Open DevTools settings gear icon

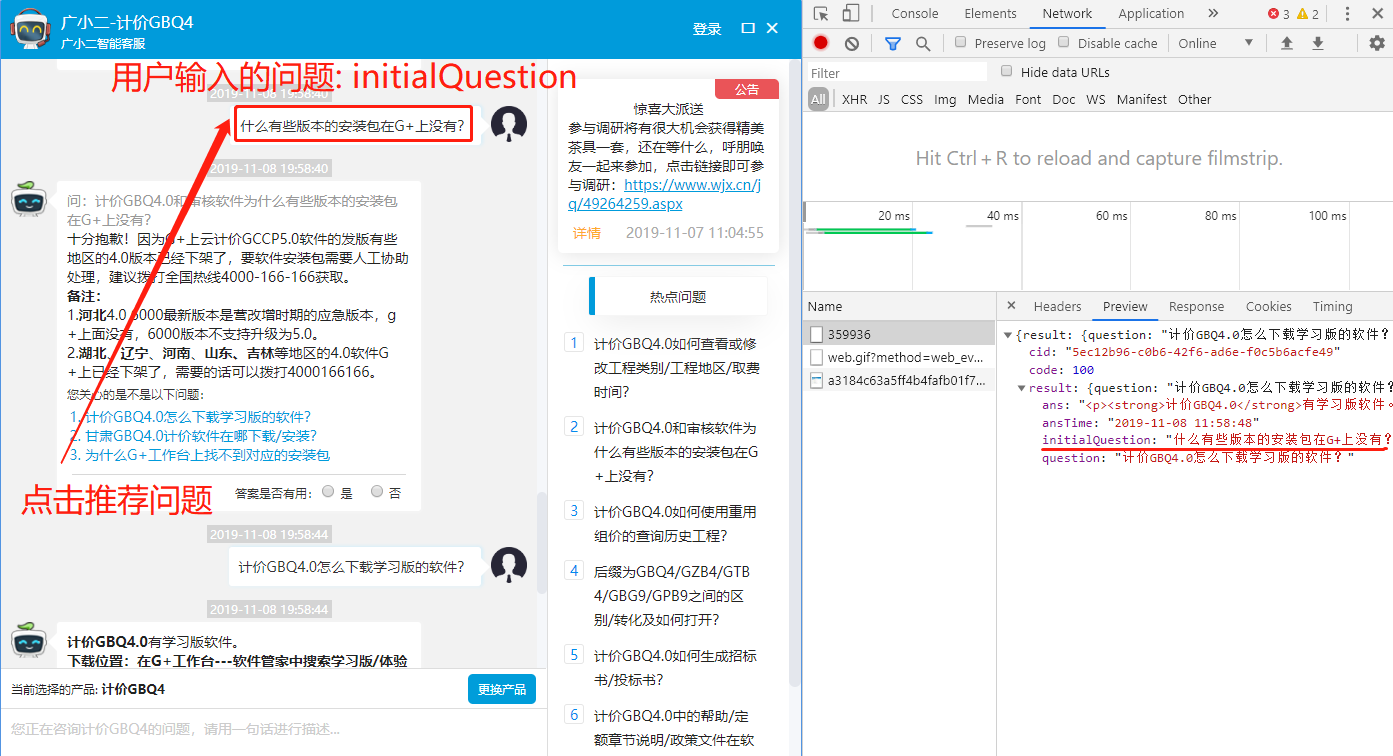[1376, 43]
